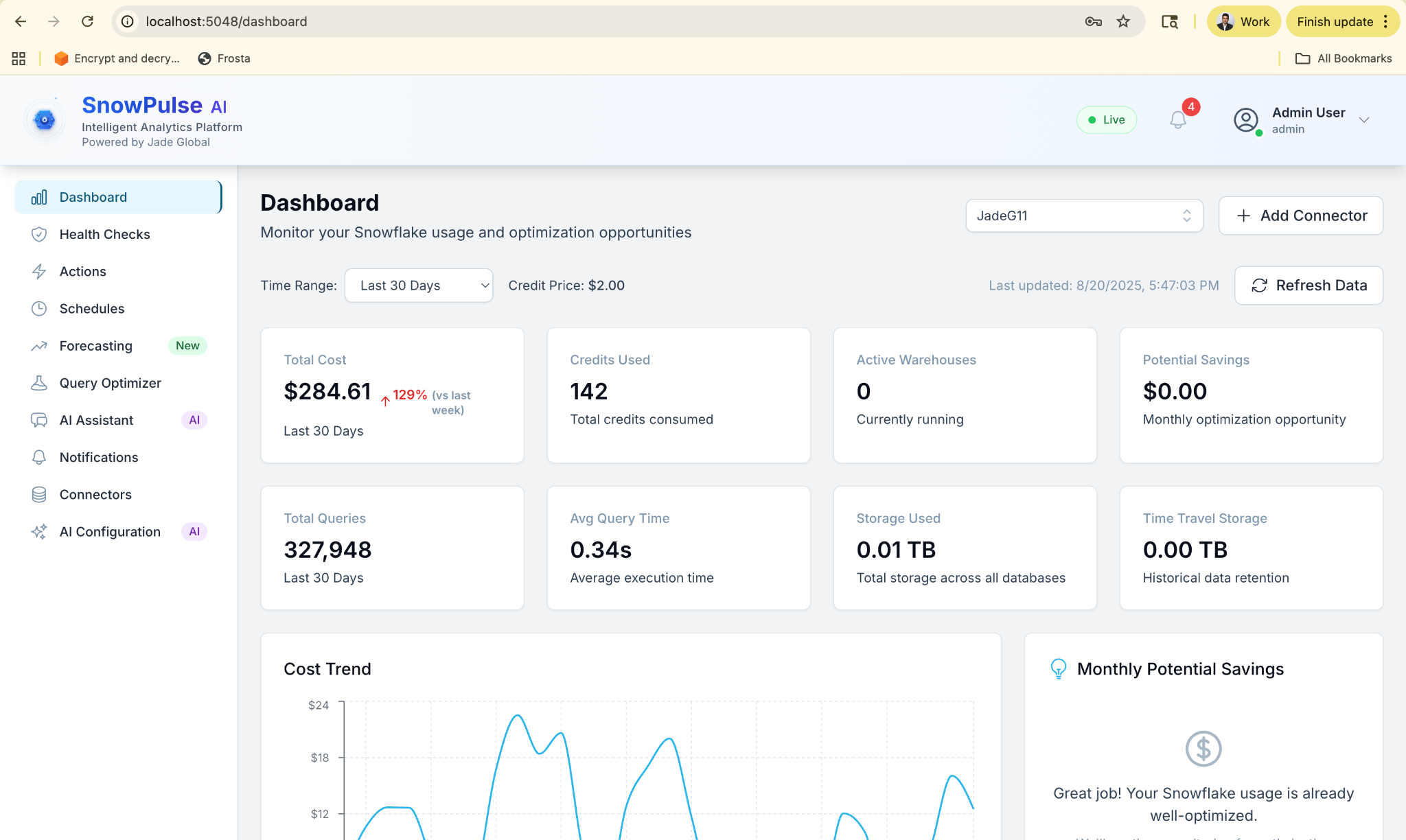Open the JadeG11 connector selector
The width and height of the screenshot is (1406, 840).
tap(1084, 216)
